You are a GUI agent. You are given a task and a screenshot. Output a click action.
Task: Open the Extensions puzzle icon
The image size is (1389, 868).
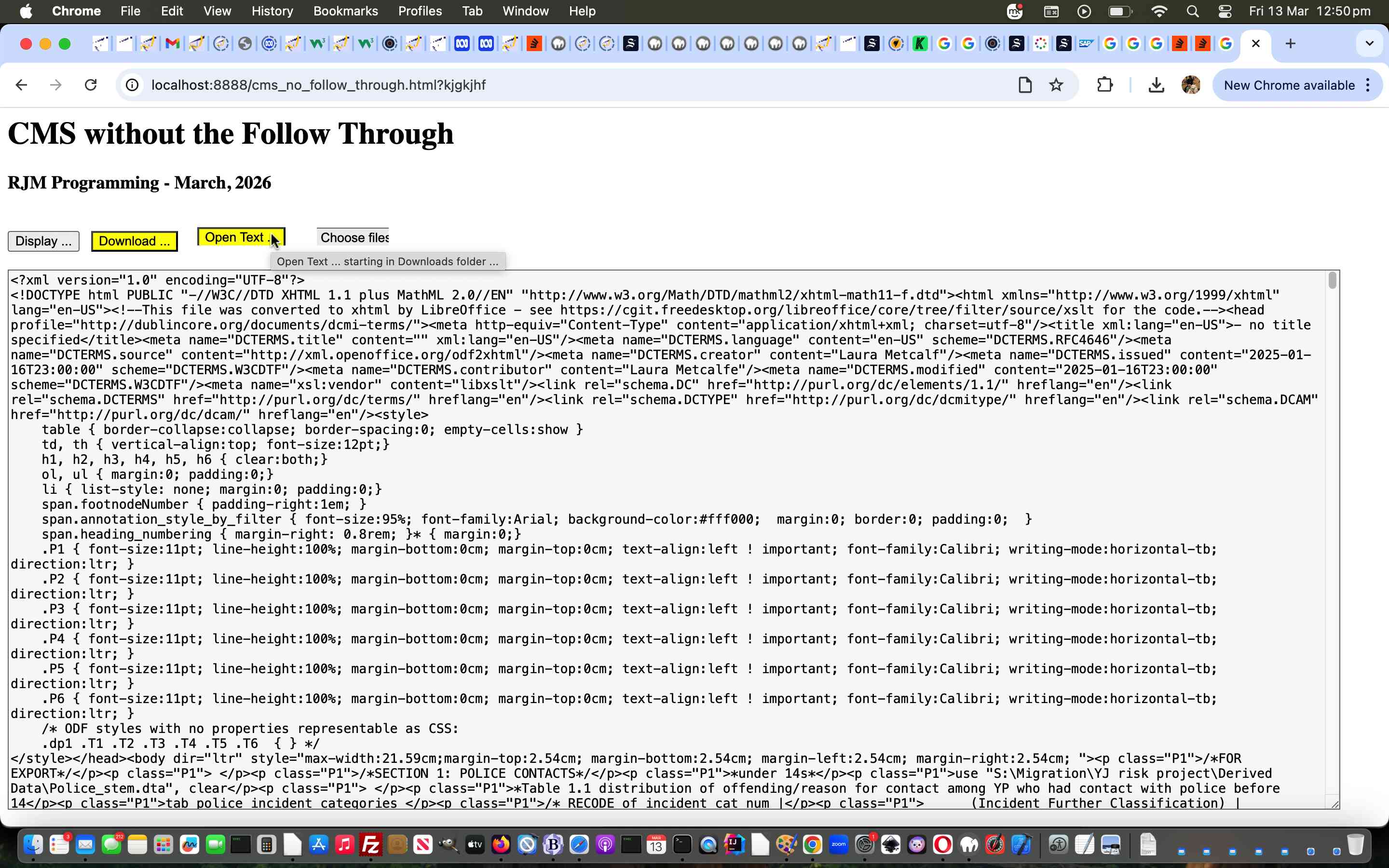(x=1104, y=85)
